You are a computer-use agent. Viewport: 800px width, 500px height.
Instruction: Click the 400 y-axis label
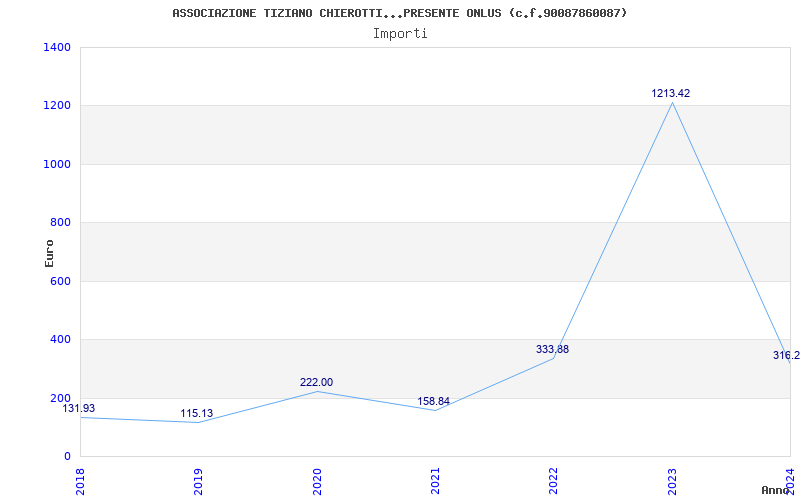click(x=60, y=339)
